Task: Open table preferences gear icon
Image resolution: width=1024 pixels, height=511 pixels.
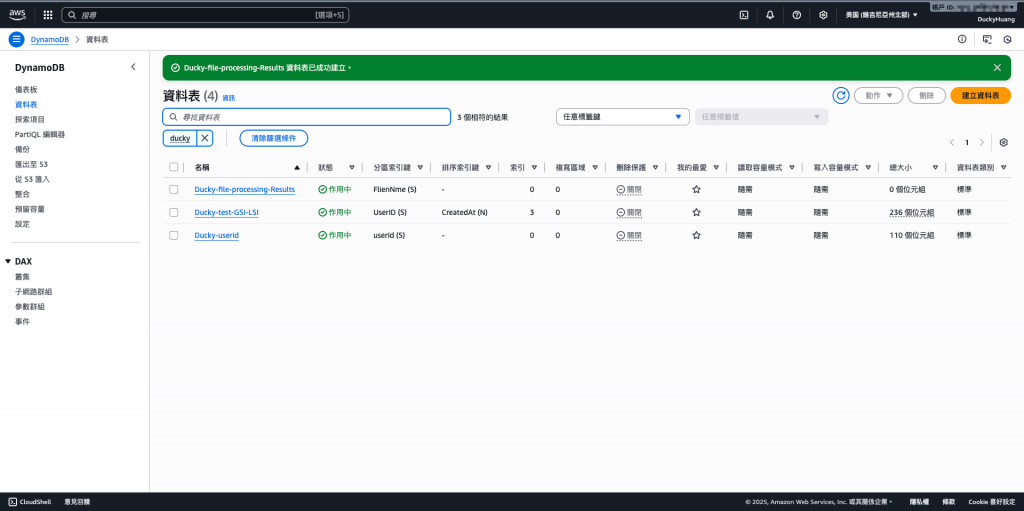Action: [x=1004, y=142]
